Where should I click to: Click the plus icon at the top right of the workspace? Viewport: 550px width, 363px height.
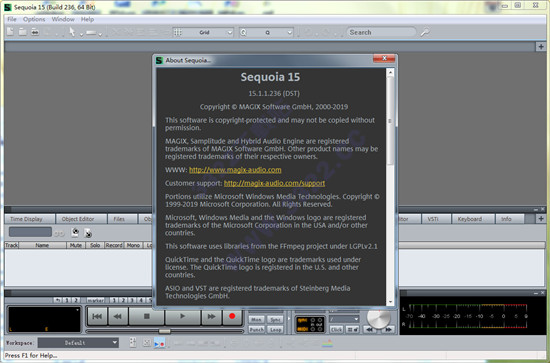[541, 46]
